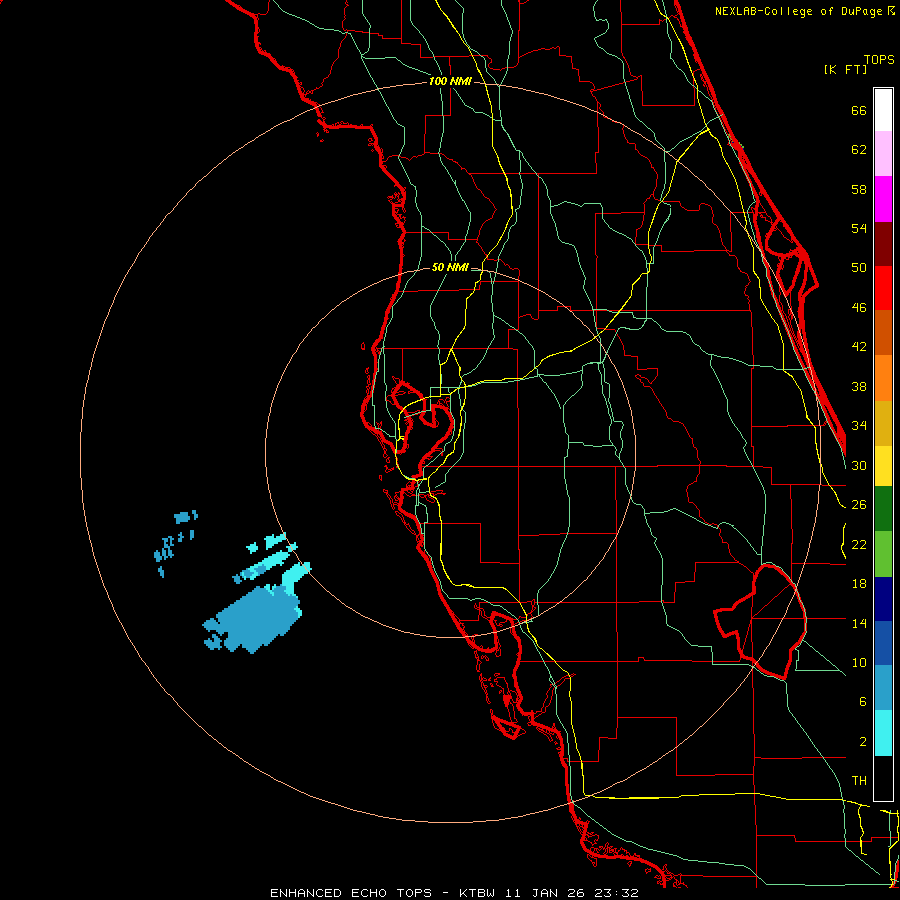Click the "62" value on the scale
This screenshot has width=900, height=900.
[x=859, y=150]
